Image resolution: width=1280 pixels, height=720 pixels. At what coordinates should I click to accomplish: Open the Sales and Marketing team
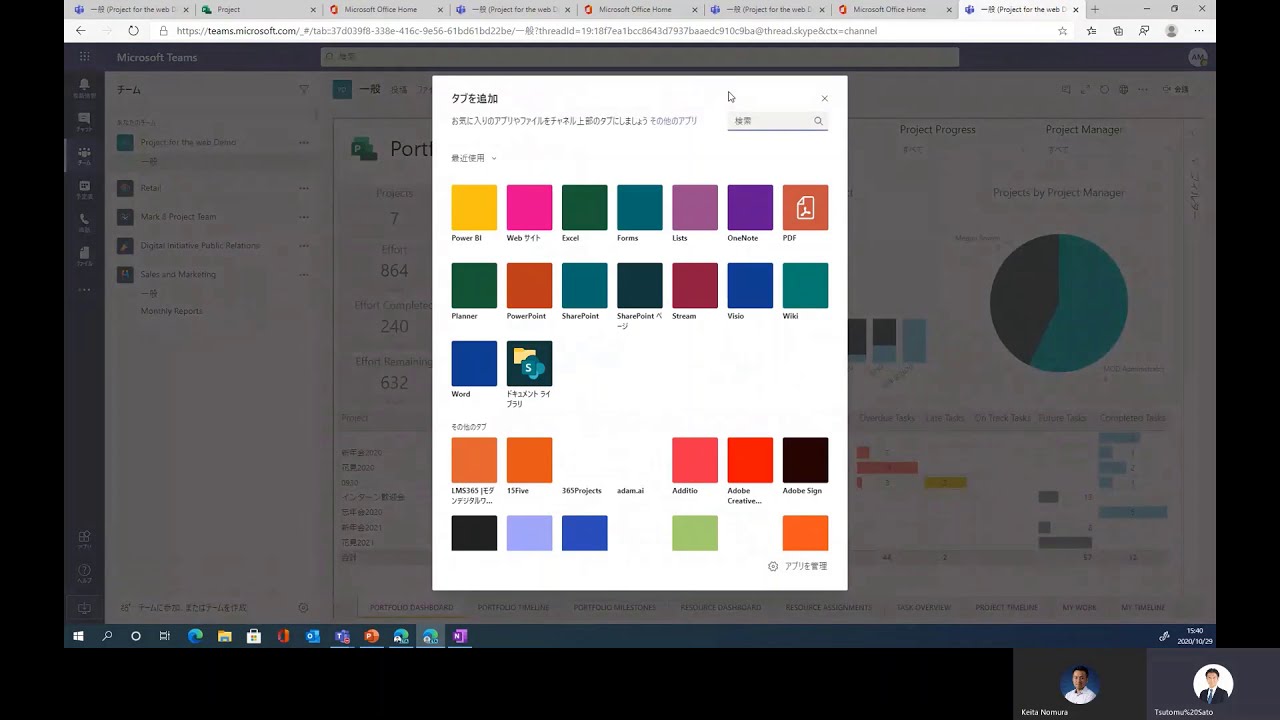(178, 274)
